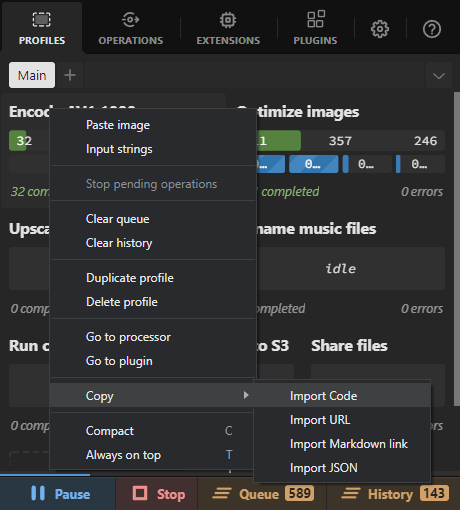Open the Queue list button
Screen dimensions: 460x510
(262, 494)
